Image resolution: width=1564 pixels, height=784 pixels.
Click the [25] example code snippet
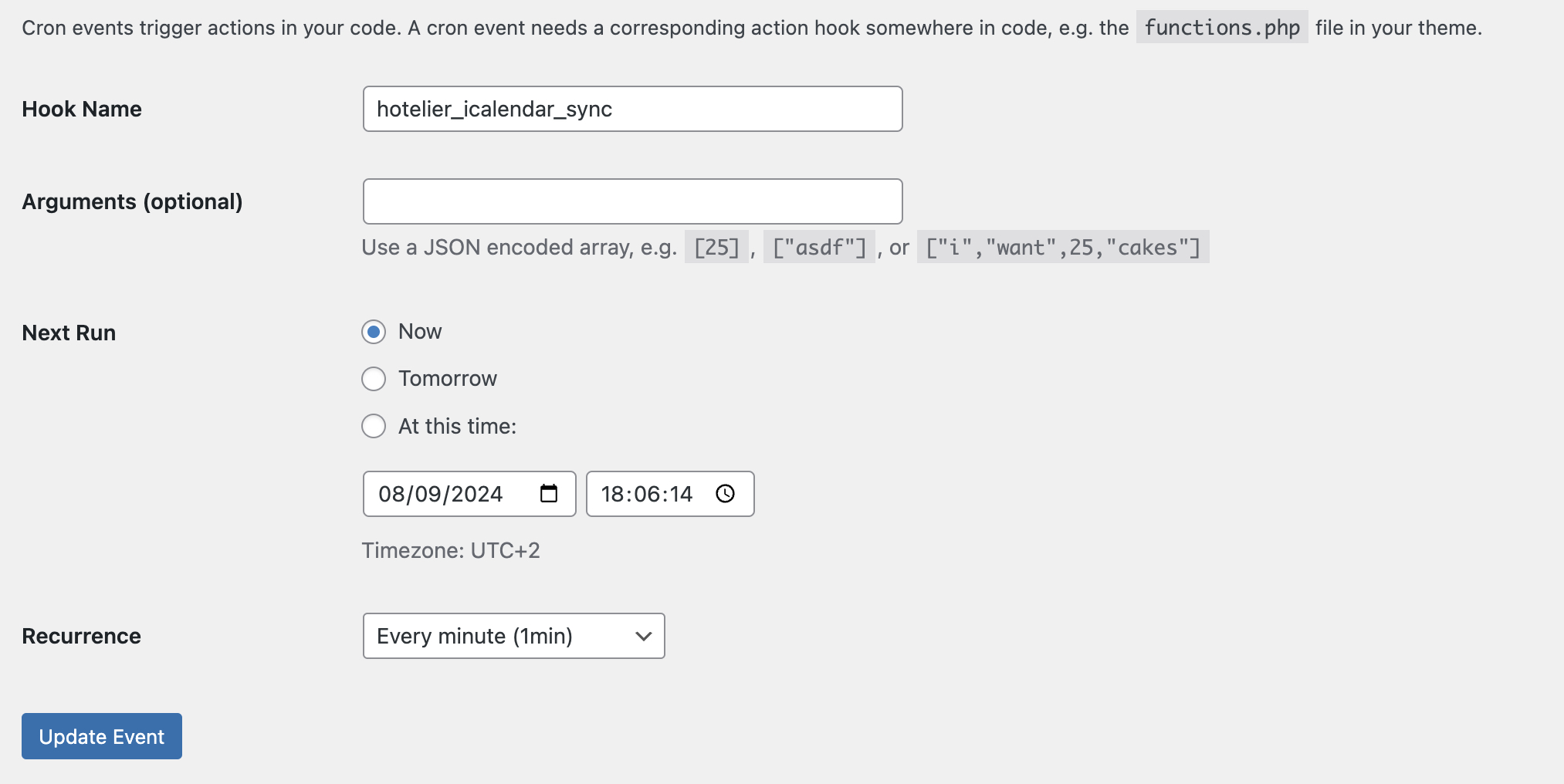click(x=716, y=247)
